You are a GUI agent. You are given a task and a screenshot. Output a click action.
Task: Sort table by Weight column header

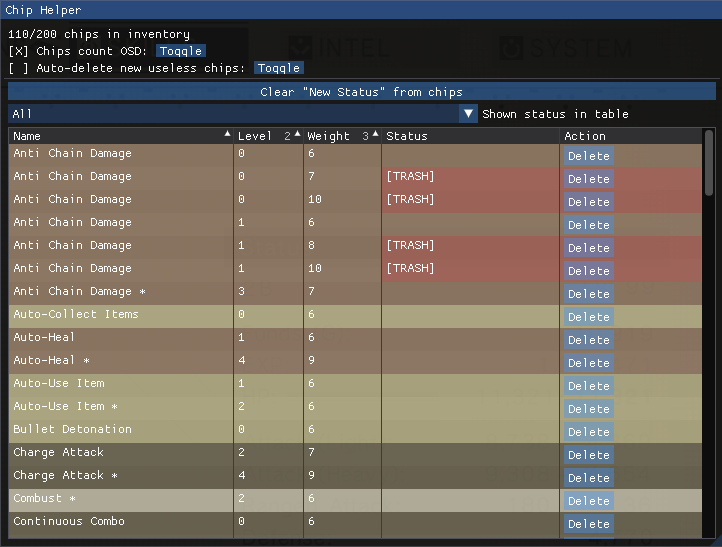(x=342, y=136)
